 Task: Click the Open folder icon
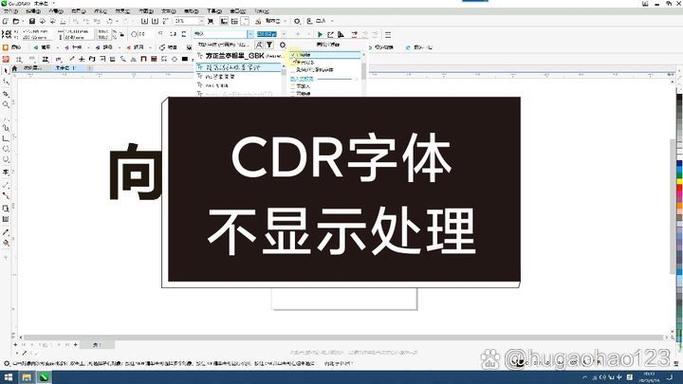(x=16, y=21)
